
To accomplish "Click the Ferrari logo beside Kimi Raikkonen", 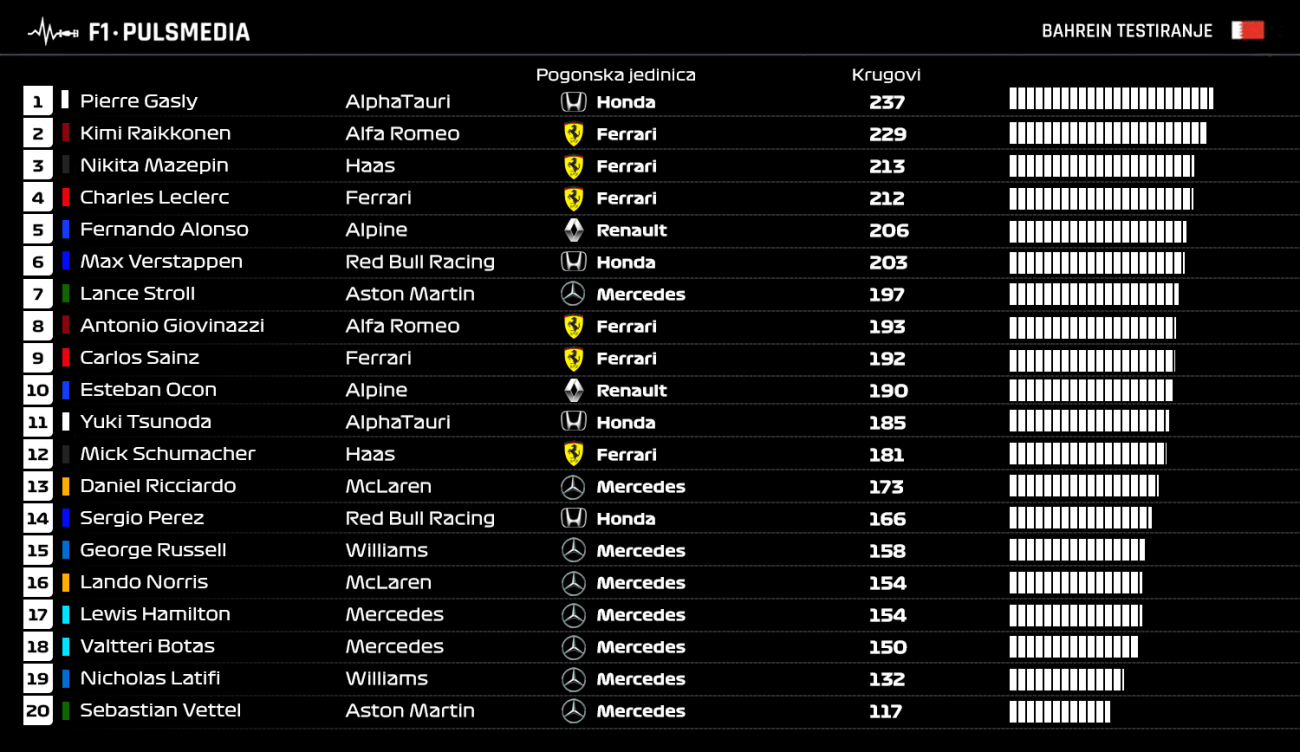I will [573, 134].
